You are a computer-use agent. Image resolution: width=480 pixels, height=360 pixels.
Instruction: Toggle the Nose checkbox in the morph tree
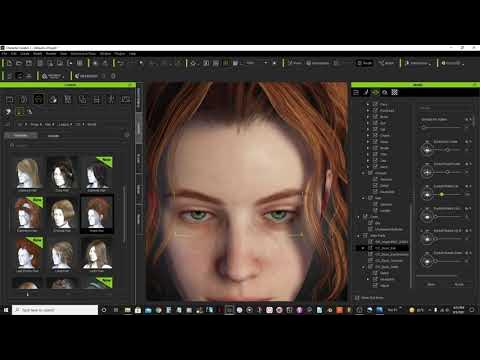(x=375, y=142)
